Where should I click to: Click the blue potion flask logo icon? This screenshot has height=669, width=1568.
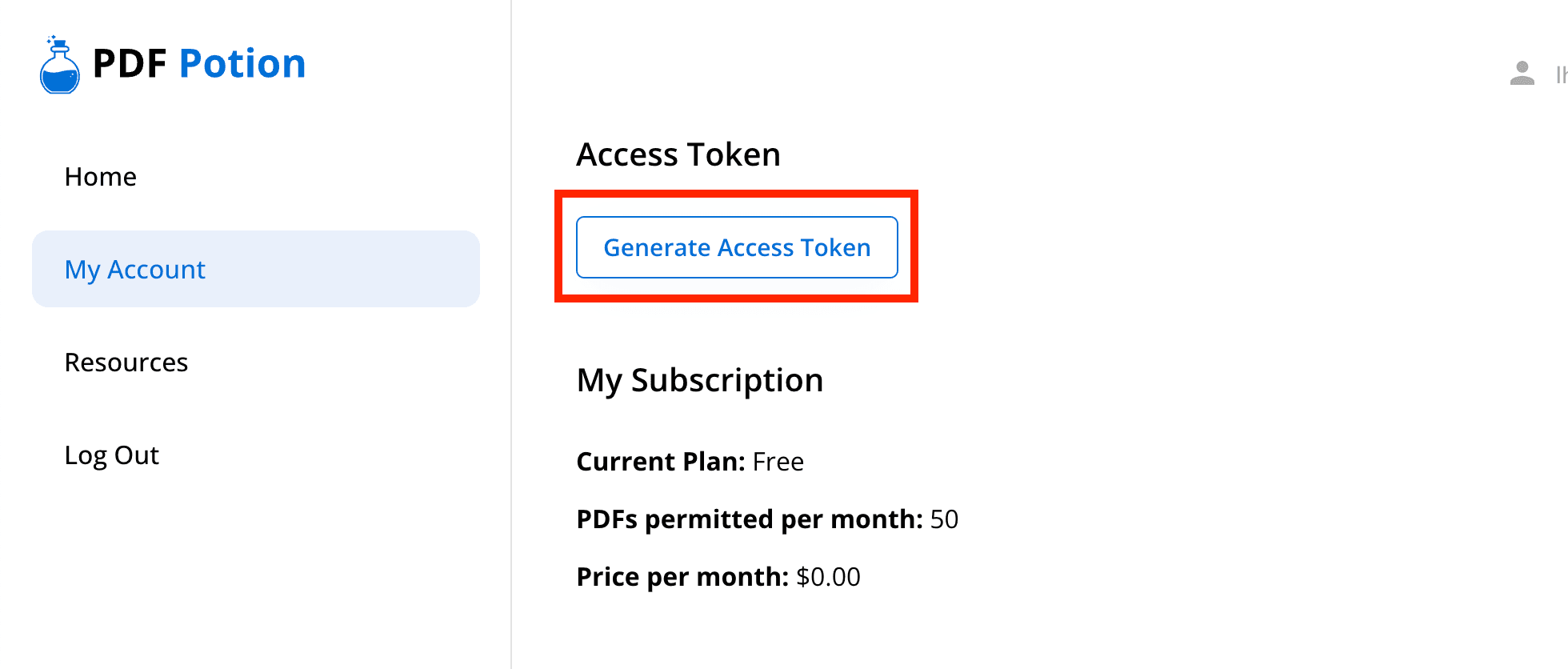coord(59,65)
